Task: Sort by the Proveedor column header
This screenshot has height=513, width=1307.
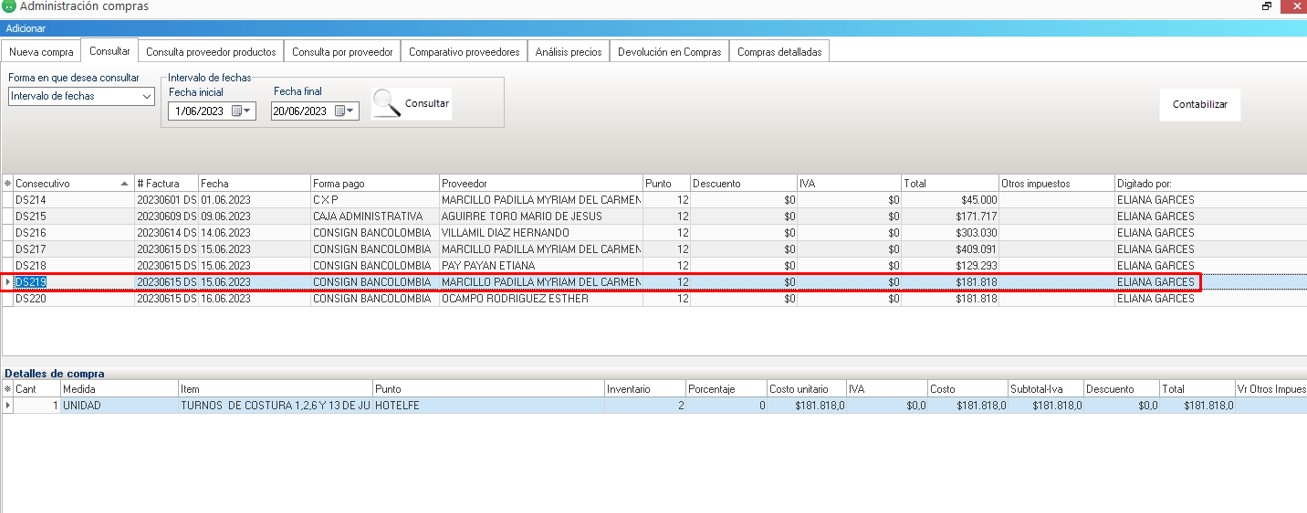Action: [x=540, y=184]
